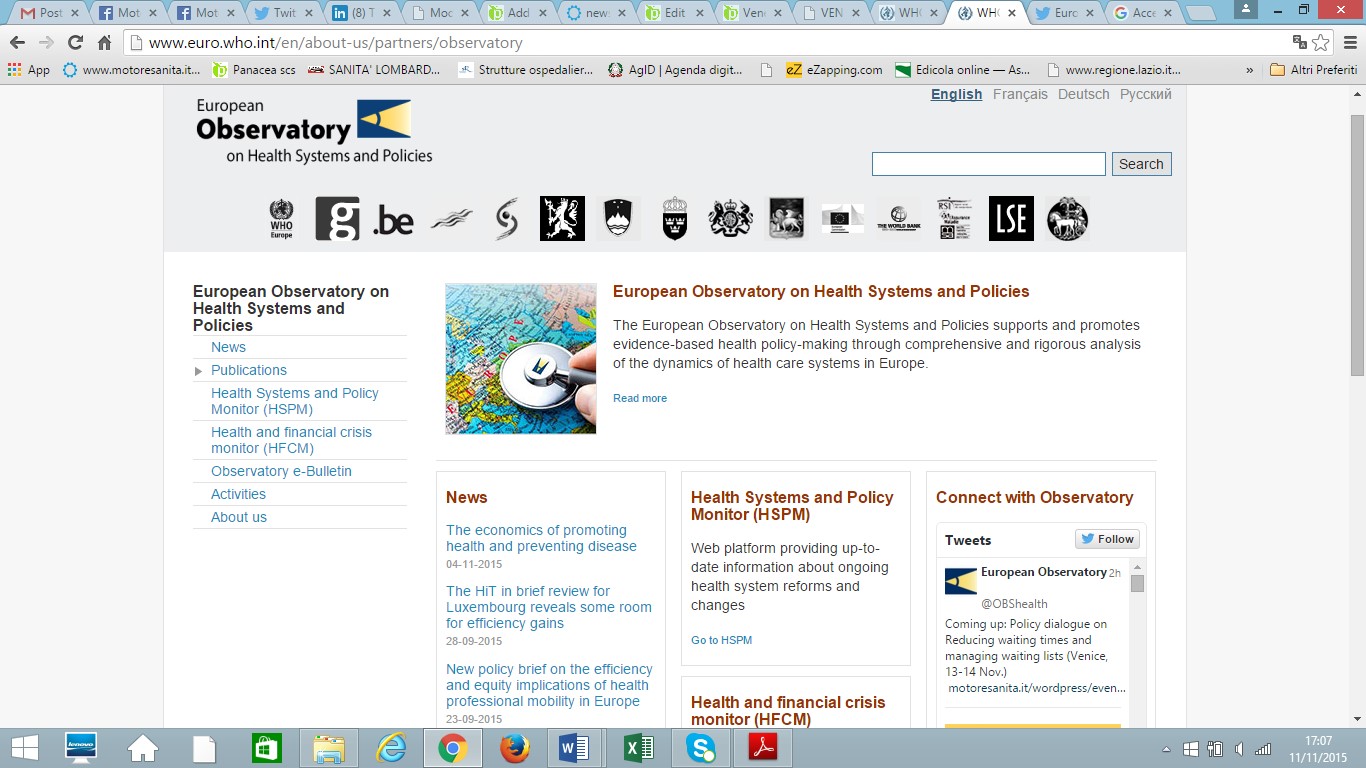The image size is (1366, 768).
Task: Open the Apps shortcut in bookmarks bar
Action: (x=28, y=70)
